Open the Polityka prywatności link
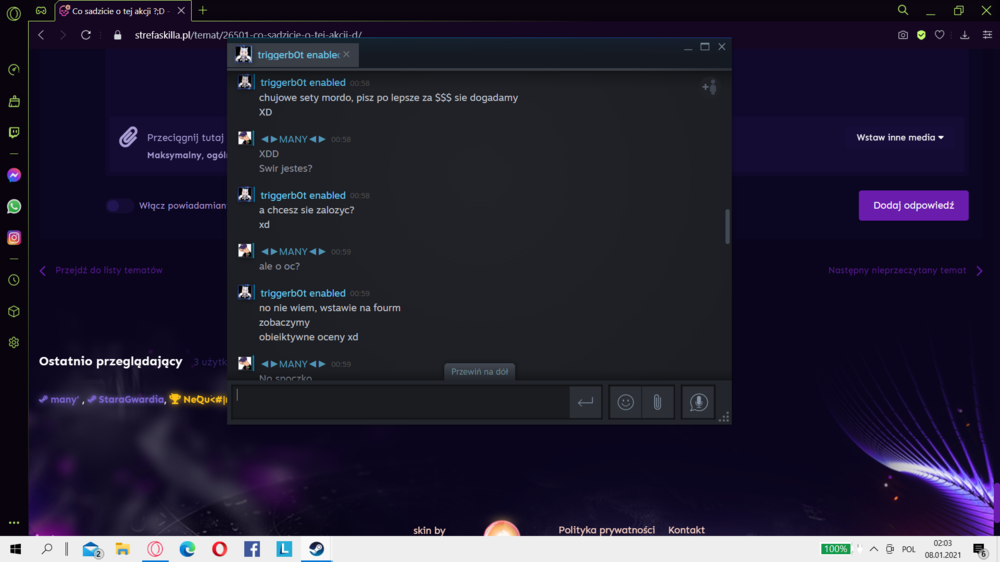 [x=607, y=530]
